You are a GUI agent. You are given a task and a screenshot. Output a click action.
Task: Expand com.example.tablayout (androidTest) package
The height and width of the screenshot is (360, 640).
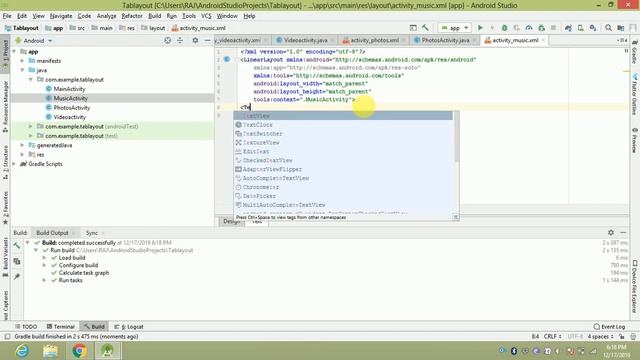tap(31, 127)
